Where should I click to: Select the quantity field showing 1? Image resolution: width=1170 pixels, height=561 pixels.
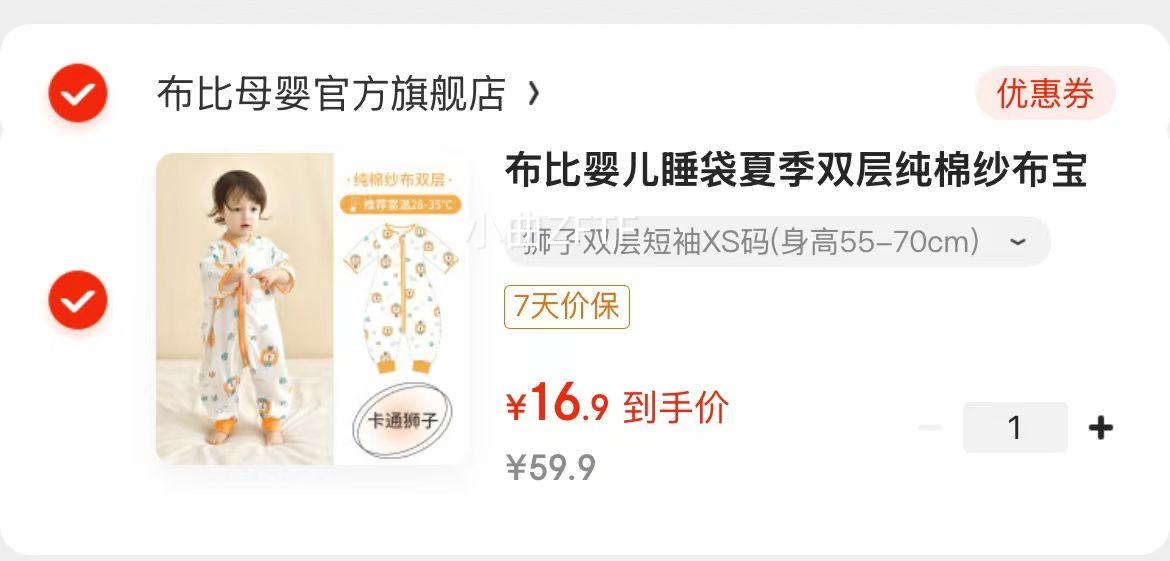(1015, 427)
